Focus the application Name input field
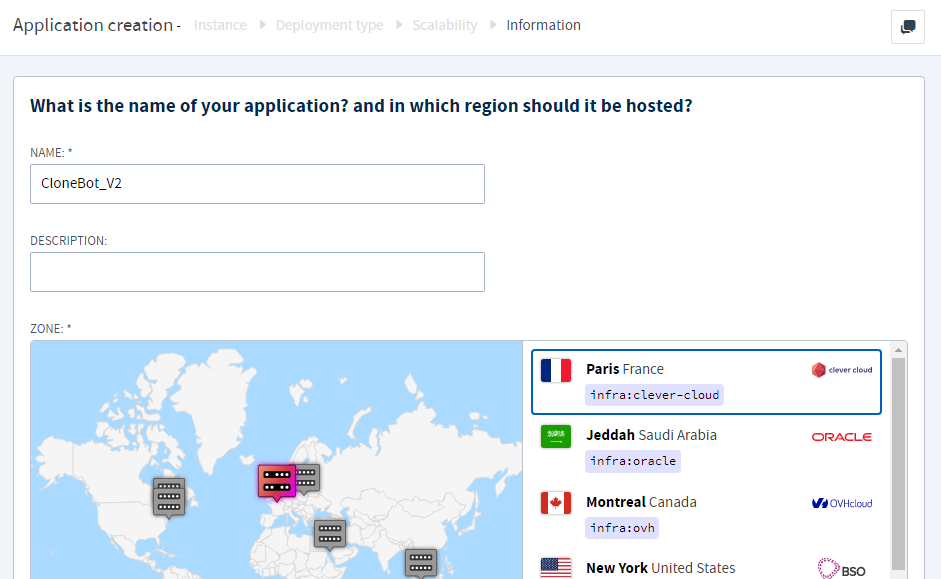This screenshot has width=941, height=579. 257,184
